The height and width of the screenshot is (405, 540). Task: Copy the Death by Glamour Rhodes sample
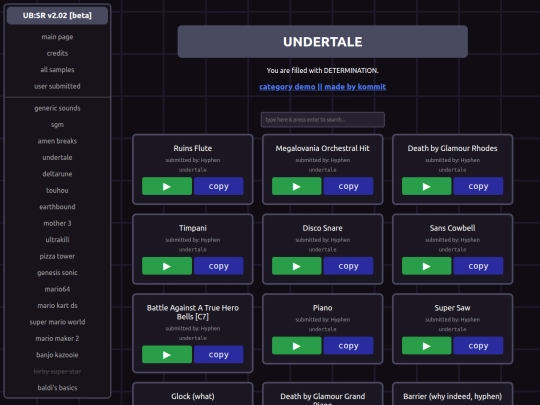478,186
